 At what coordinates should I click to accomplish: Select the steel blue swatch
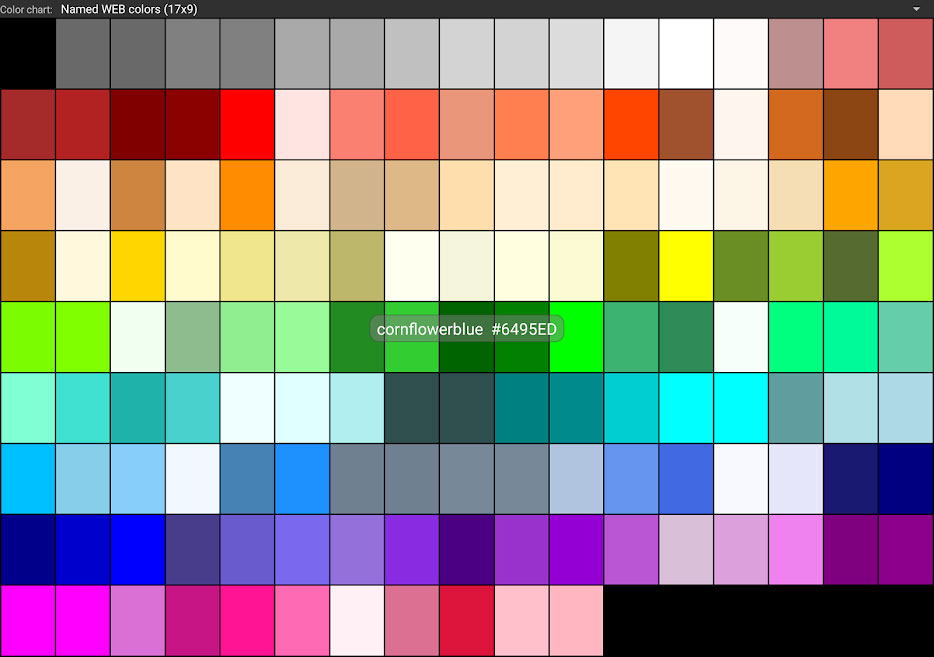coord(247,478)
